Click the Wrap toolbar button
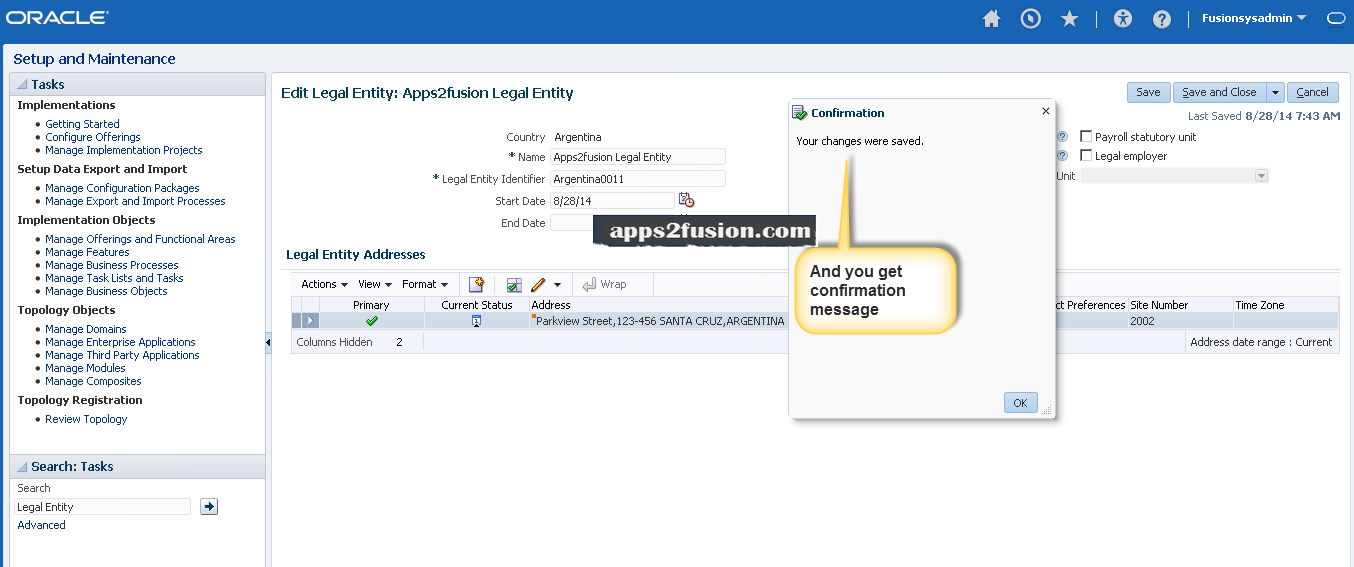Viewport: 1354px width, 567px height. [604, 284]
